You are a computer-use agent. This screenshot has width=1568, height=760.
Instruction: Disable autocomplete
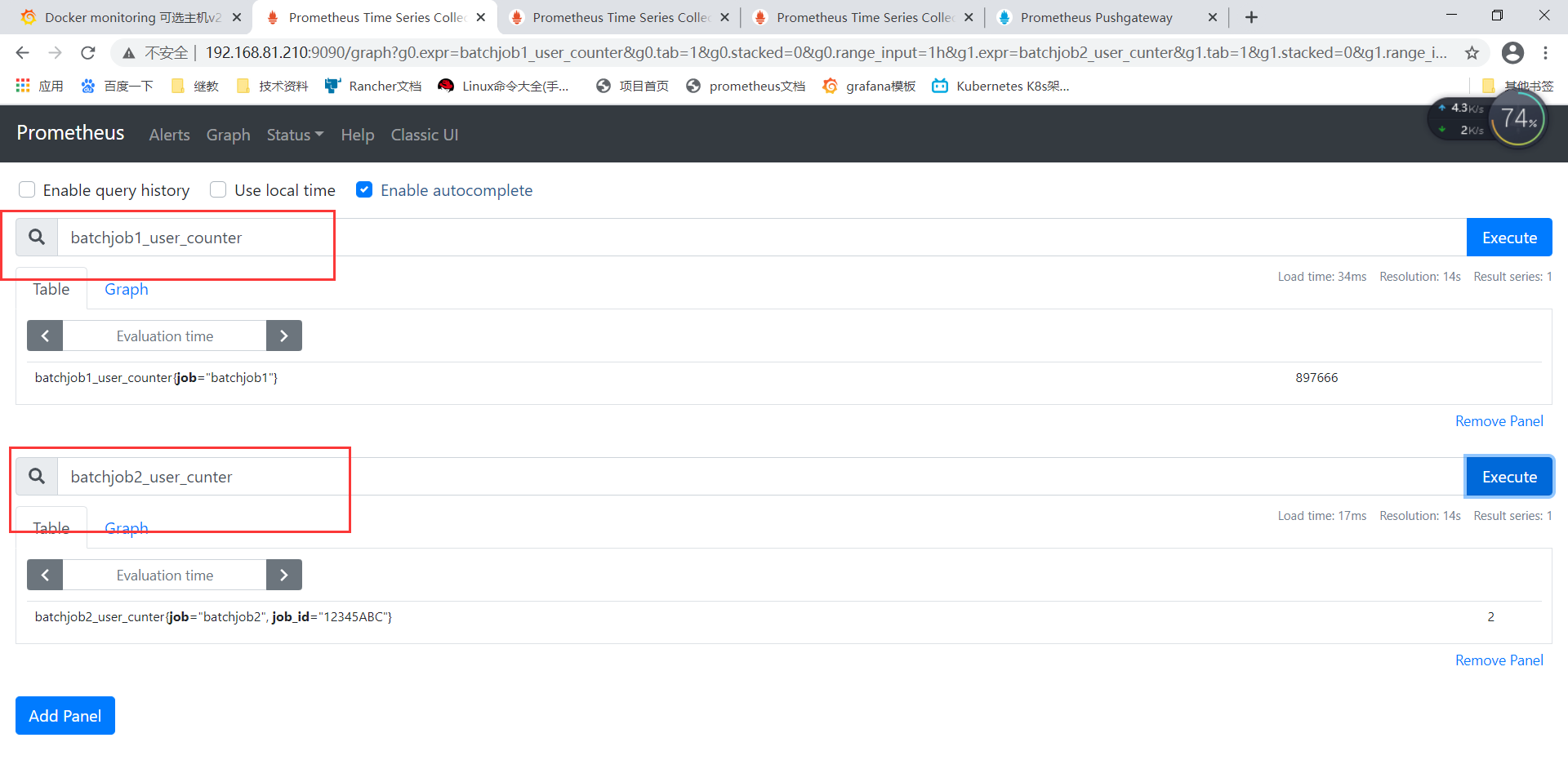tap(364, 189)
